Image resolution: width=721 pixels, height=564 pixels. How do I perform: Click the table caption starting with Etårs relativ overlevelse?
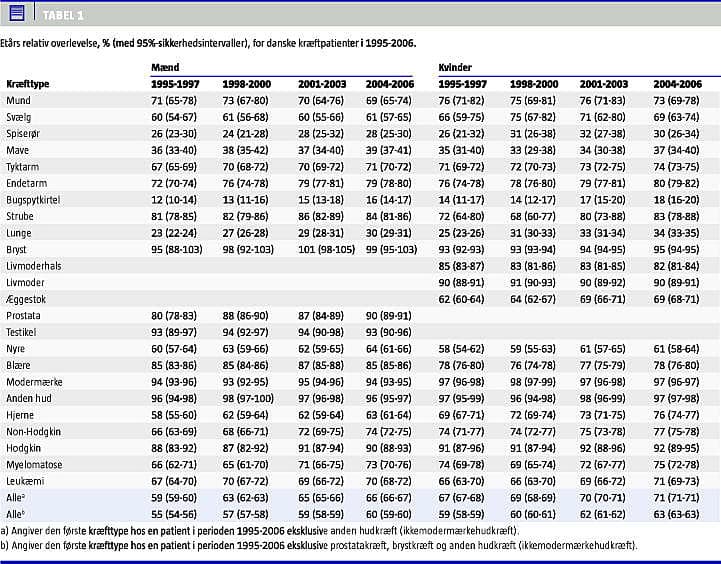click(x=208, y=44)
